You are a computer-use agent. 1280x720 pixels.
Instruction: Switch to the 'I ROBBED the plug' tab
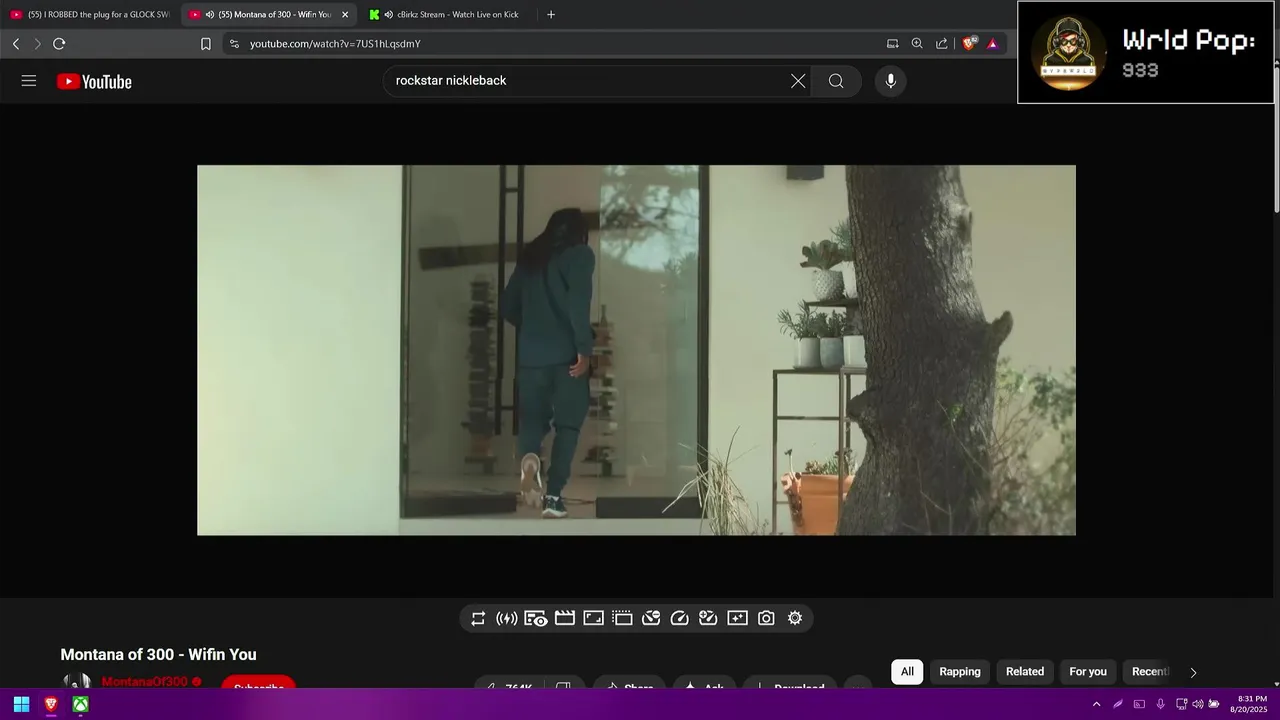click(x=89, y=15)
